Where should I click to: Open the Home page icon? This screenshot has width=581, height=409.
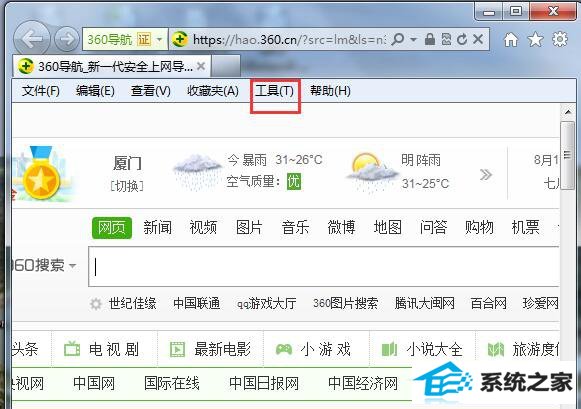(511, 39)
